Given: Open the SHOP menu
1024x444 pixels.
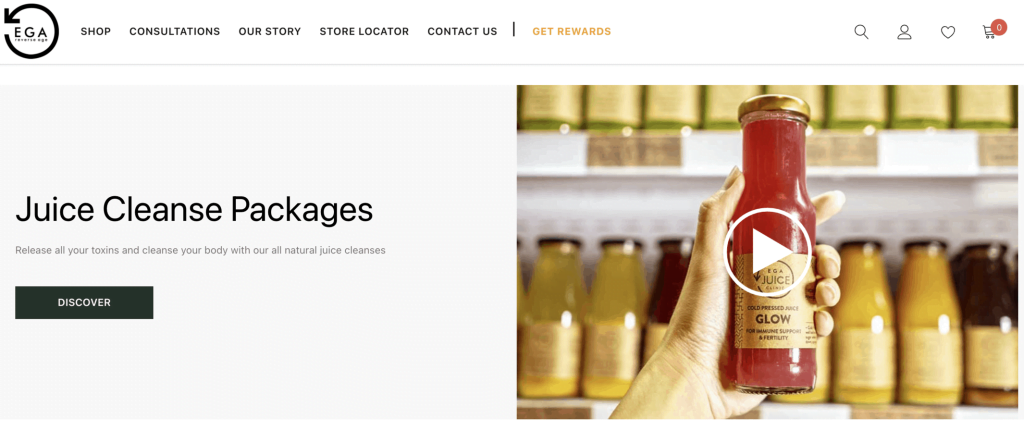Looking at the screenshot, I should (95, 31).
